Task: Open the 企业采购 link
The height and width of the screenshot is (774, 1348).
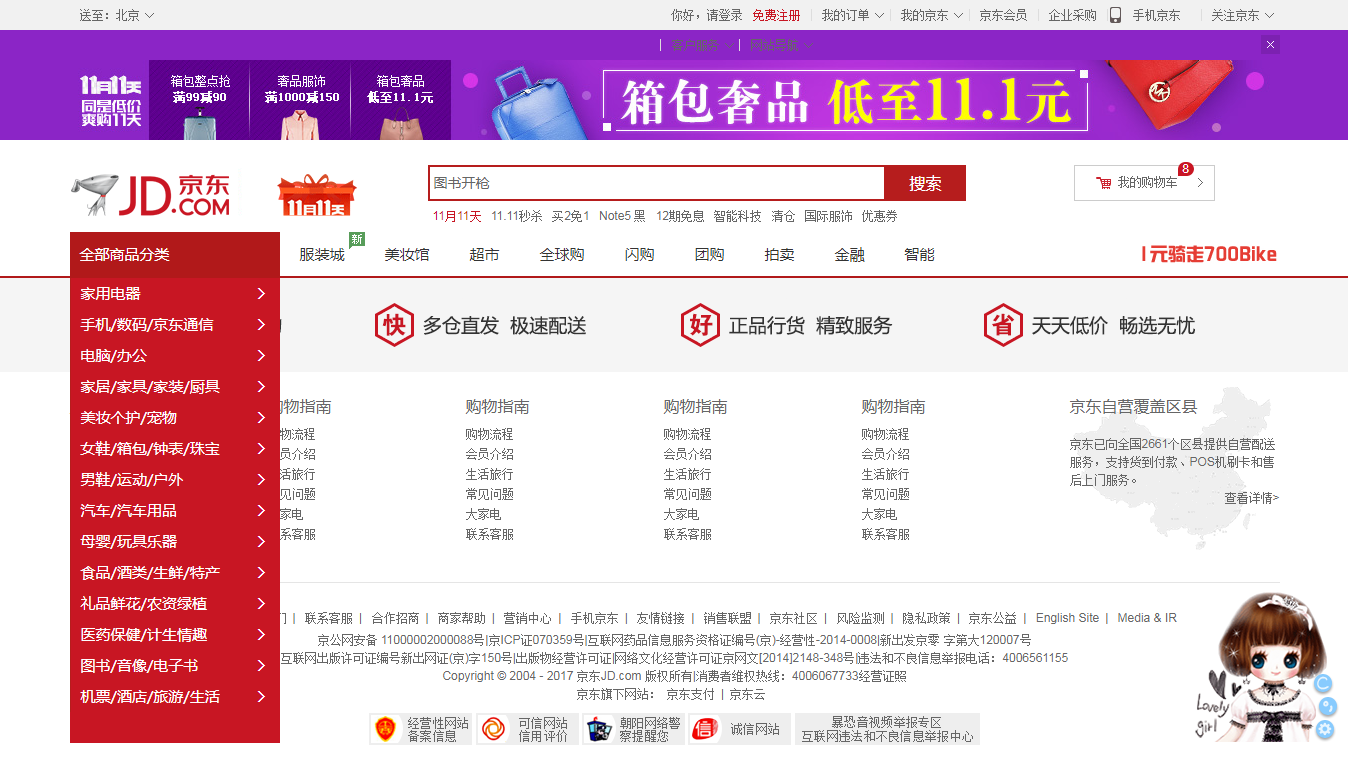Action: (x=1072, y=15)
